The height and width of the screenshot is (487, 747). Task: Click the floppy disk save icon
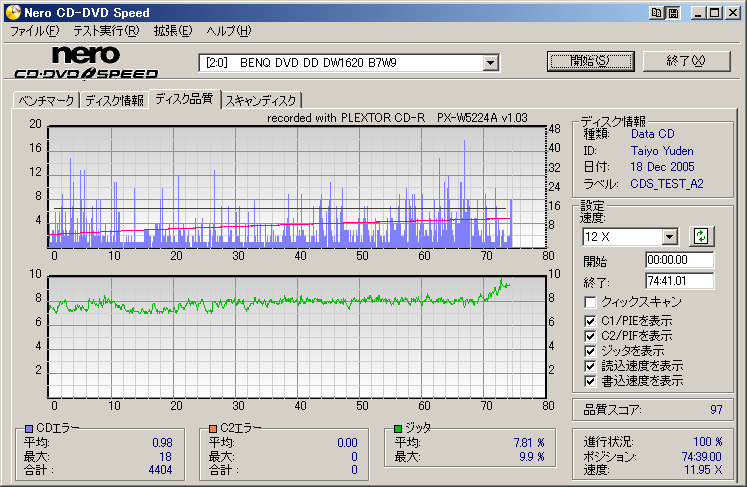pos(673,12)
